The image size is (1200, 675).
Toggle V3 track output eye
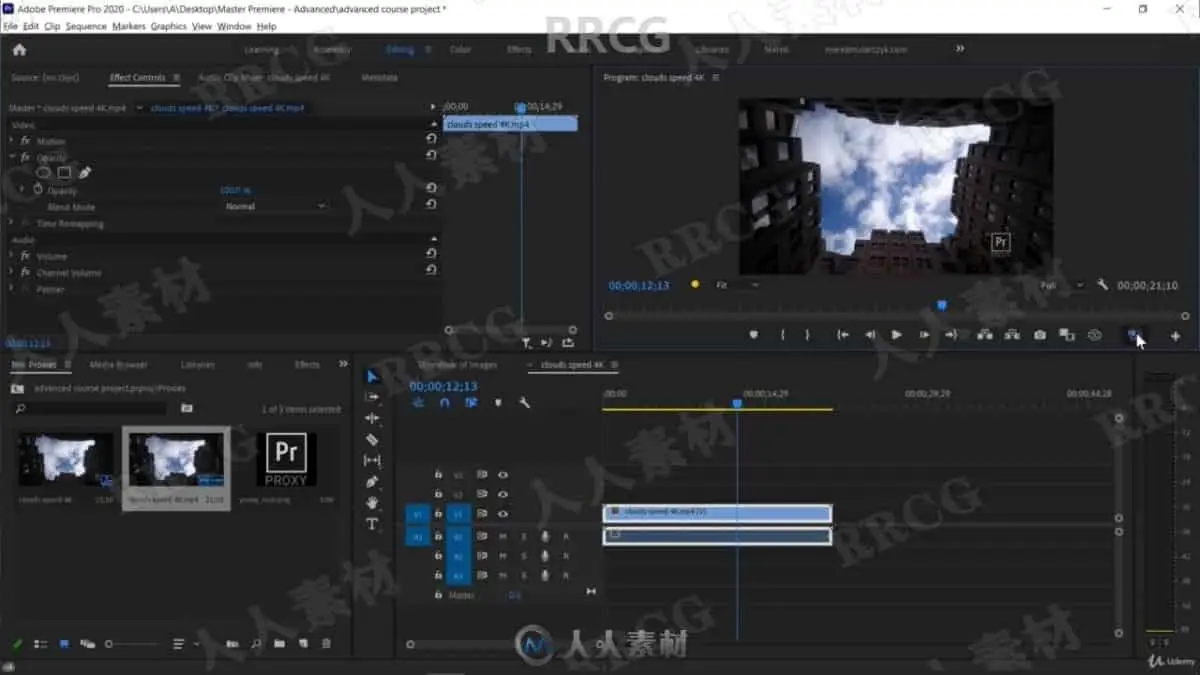coord(503,475)
